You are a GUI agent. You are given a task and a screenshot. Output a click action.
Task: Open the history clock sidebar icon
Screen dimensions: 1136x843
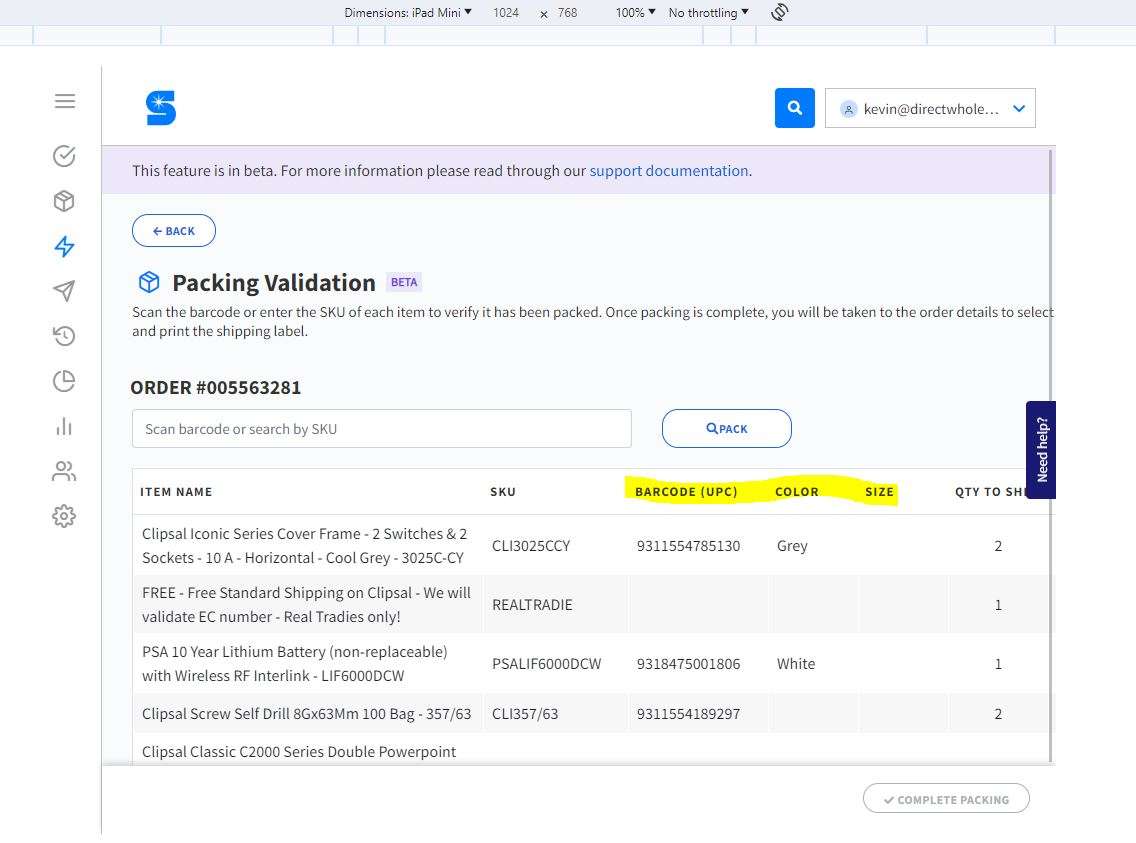[x=64, y=335]
